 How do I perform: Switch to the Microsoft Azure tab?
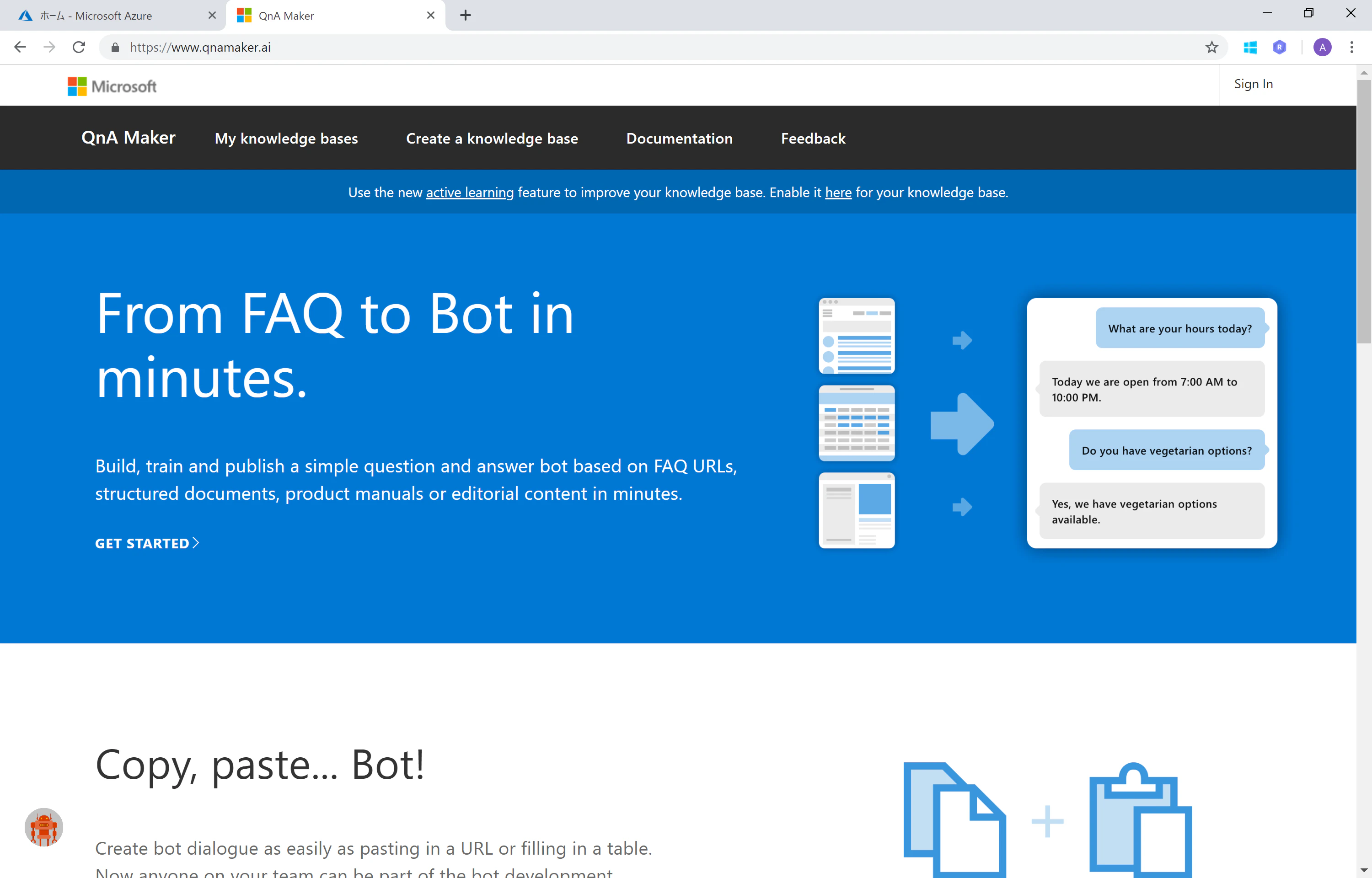(x=113, y=16)
